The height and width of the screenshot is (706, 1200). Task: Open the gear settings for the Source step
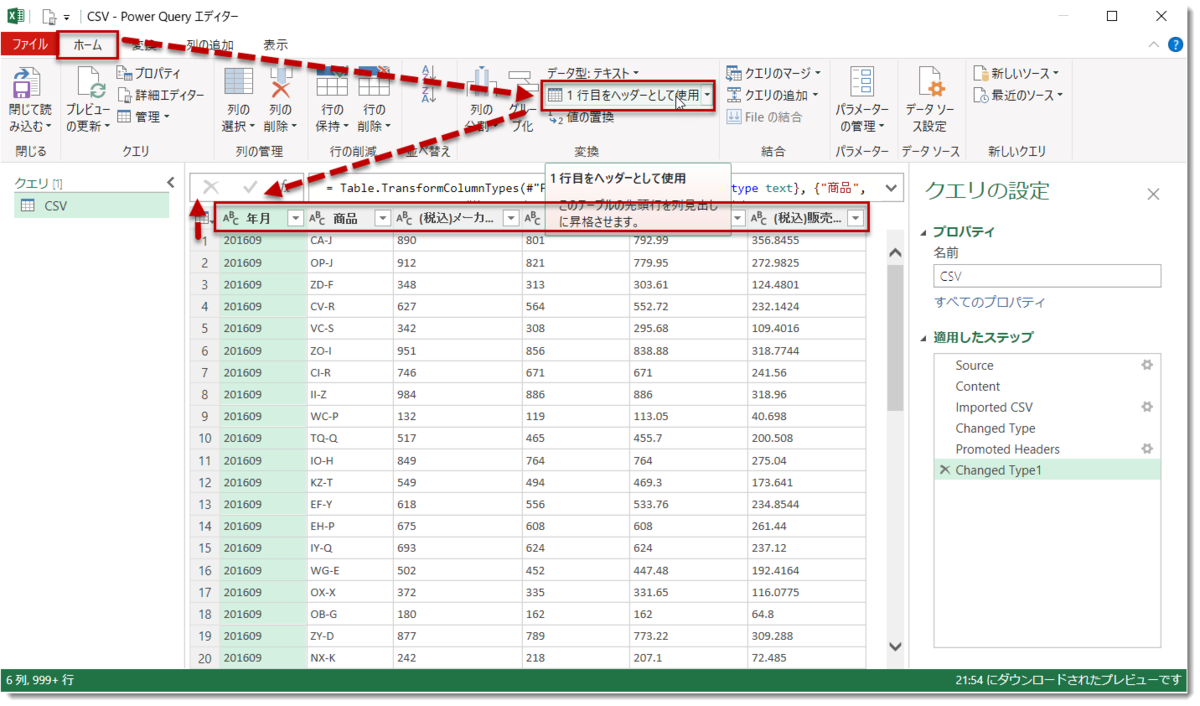click(x=1147, y=365)
